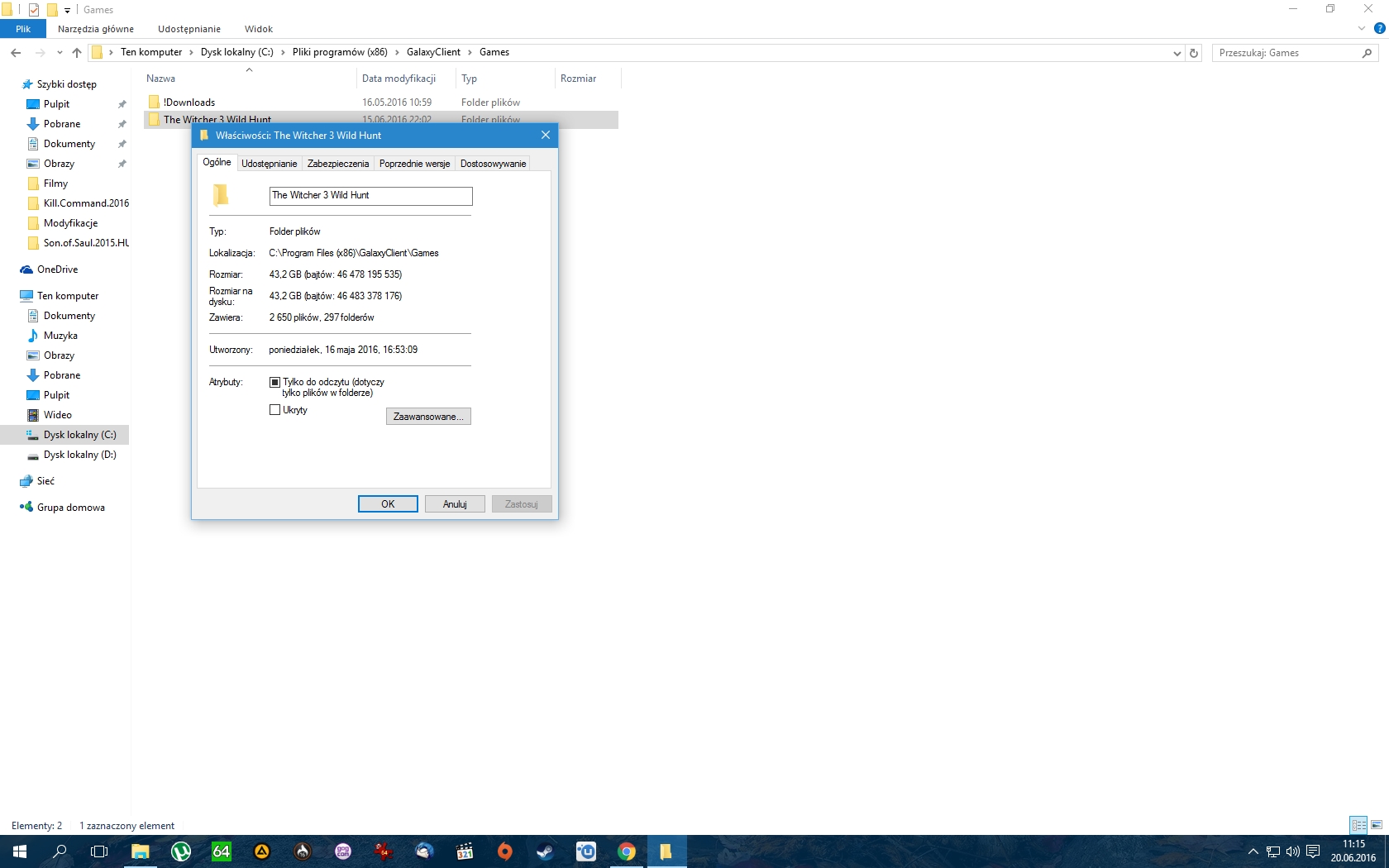Click the network icon in the system tray
Viewport: 1389px width, 868px height.
(1273, 851)
